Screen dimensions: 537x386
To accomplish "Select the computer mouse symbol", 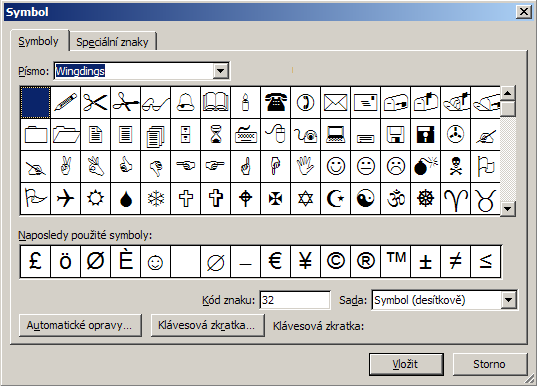I will pyautogui.click(x=275, y=135).
